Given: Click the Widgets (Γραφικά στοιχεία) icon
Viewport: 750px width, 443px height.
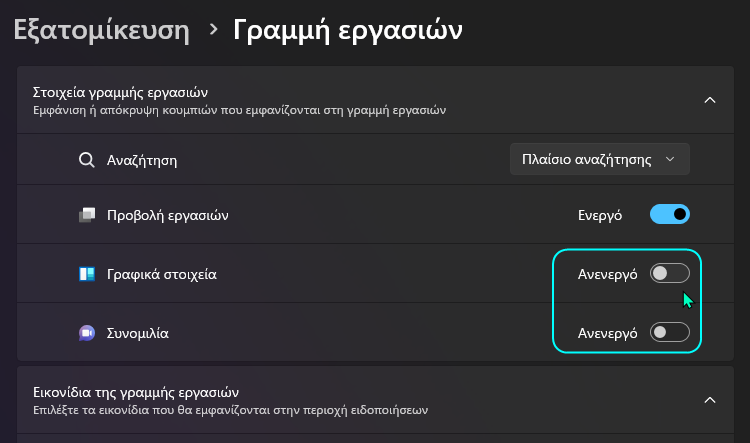Looking at the screenshot, I should point(87,274).
